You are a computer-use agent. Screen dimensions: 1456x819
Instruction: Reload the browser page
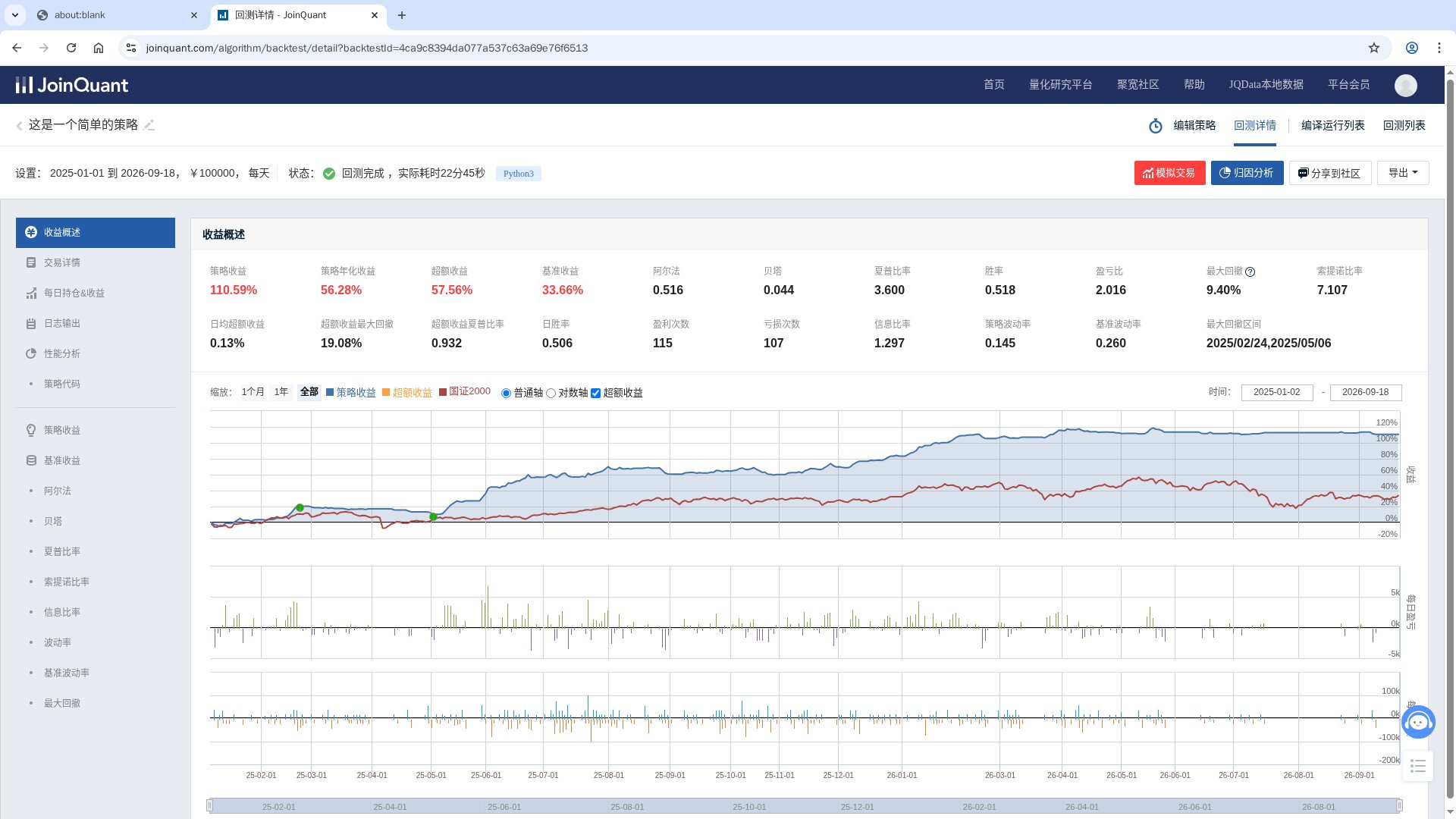point(71,48)
